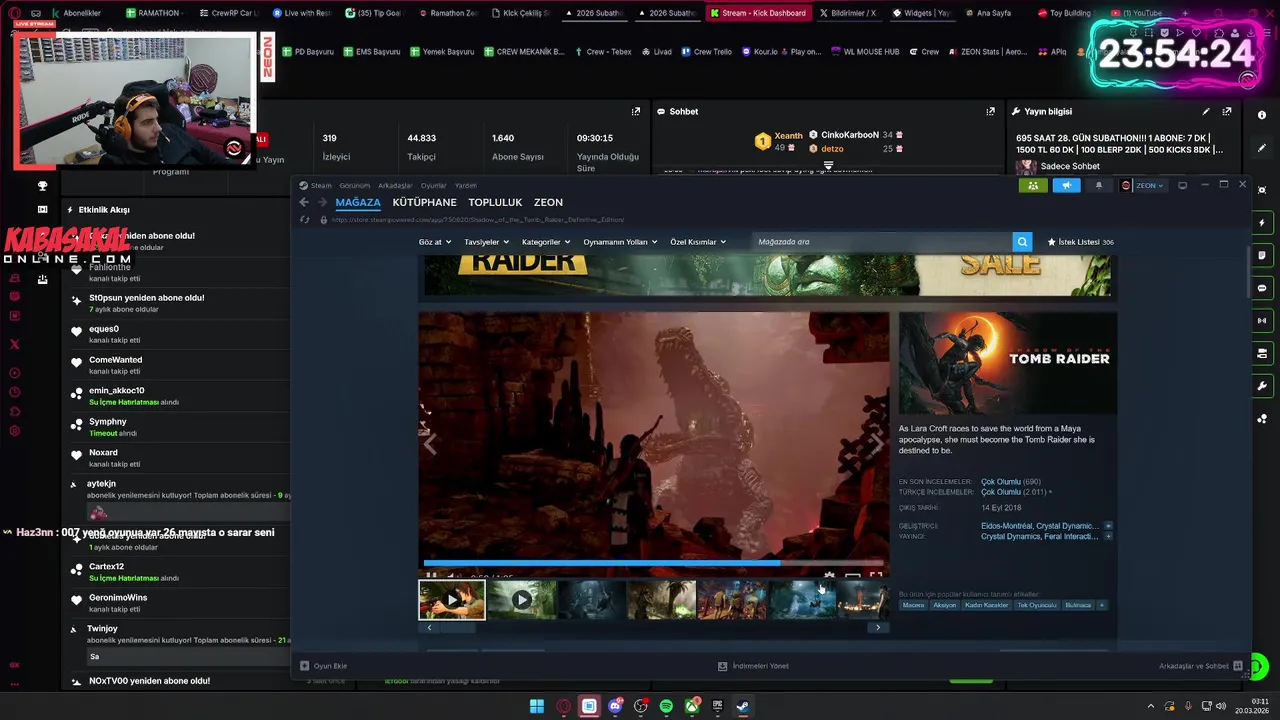Pop out the stream stats panel
Screen dimensions: 1280x720
coord(635,111)
